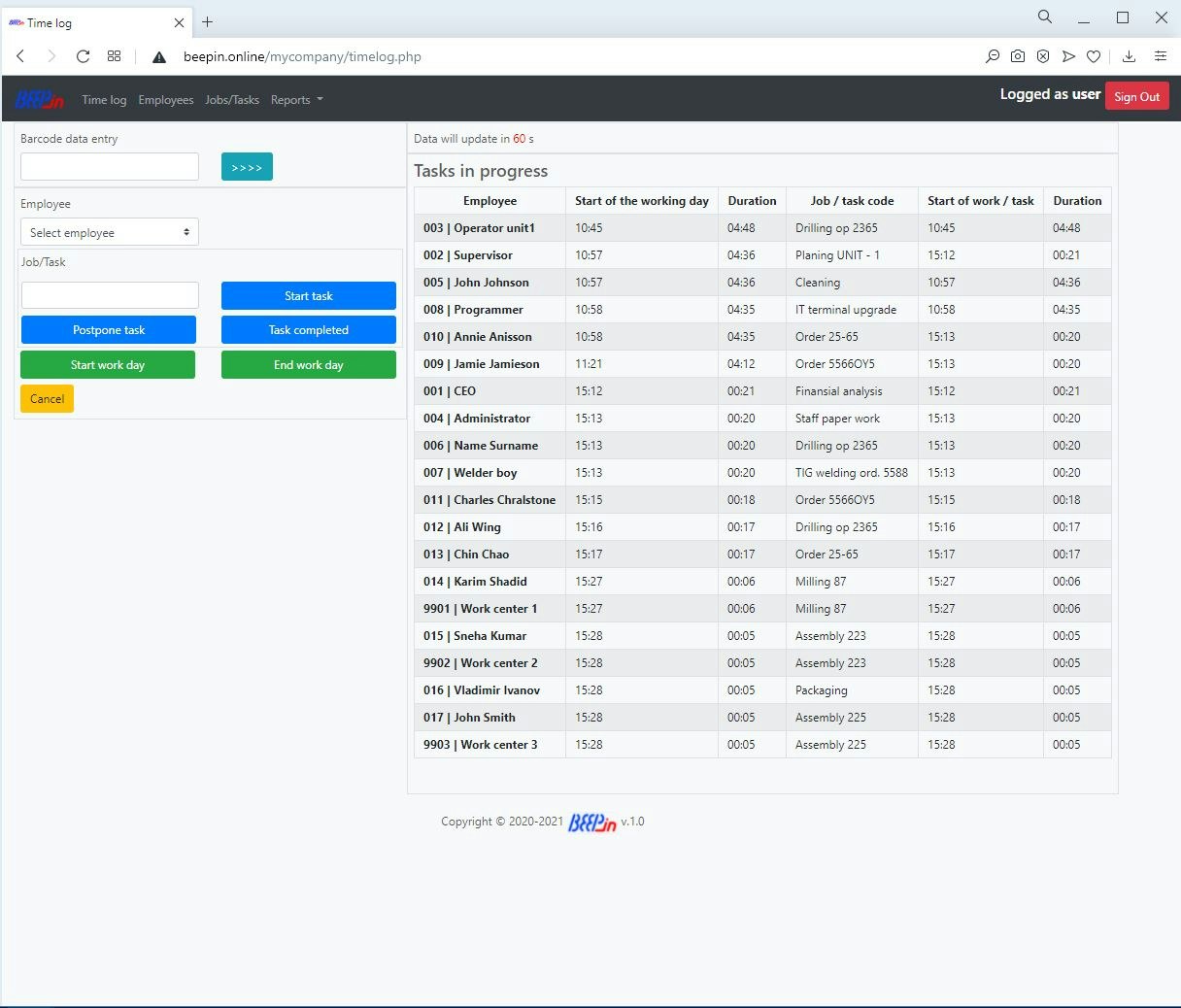Click BEEPin logo in footer
The width and height of the screenshot is (1181, 1008).
(x=592, y=823)
